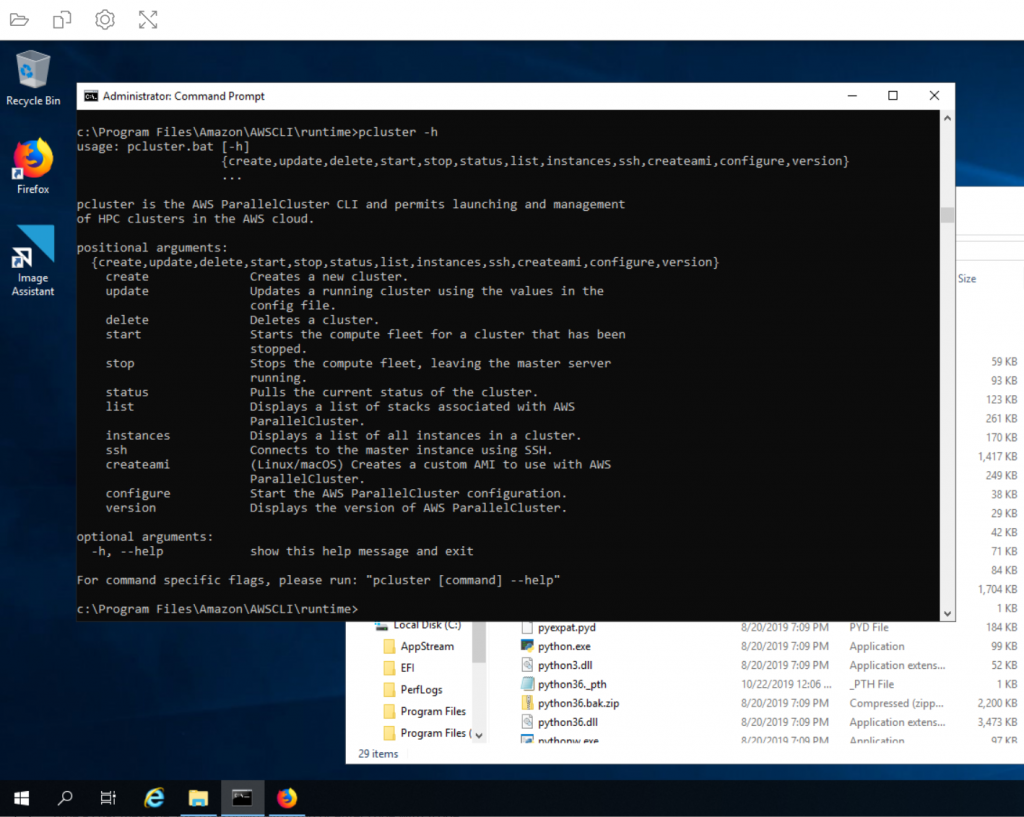Image resolution: width=1024 pixels, height=817 pixels.
Task: Click the copy/clipboard icon in top toolbar
Action: [x=62, y=20]
